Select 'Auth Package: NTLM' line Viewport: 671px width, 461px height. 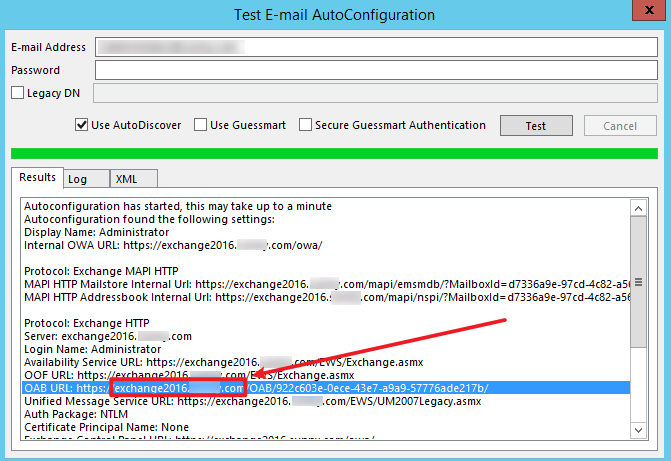point(76,414)
